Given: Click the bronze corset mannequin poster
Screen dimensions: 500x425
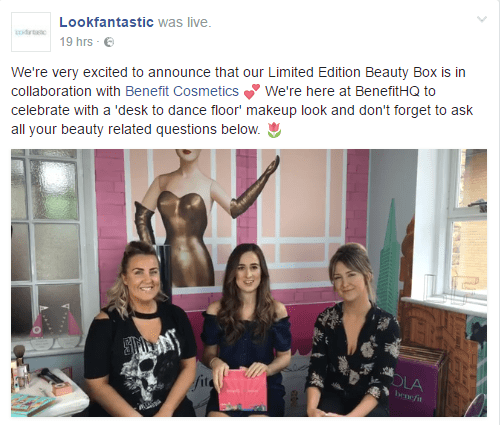Looking at the screenshot, I should coord(207,217).
